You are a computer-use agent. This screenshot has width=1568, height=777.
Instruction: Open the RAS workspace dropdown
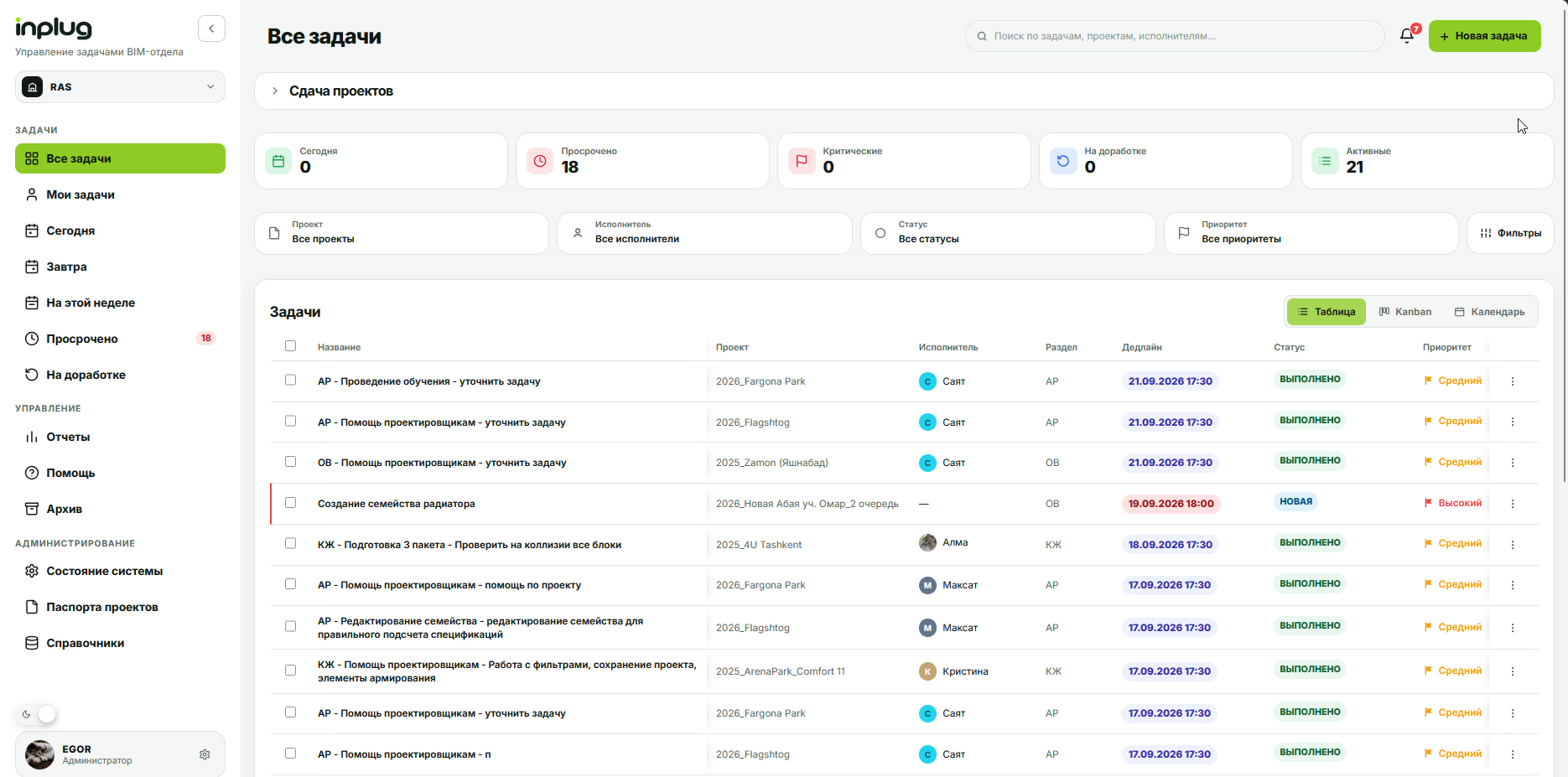[x=120, y=87]
